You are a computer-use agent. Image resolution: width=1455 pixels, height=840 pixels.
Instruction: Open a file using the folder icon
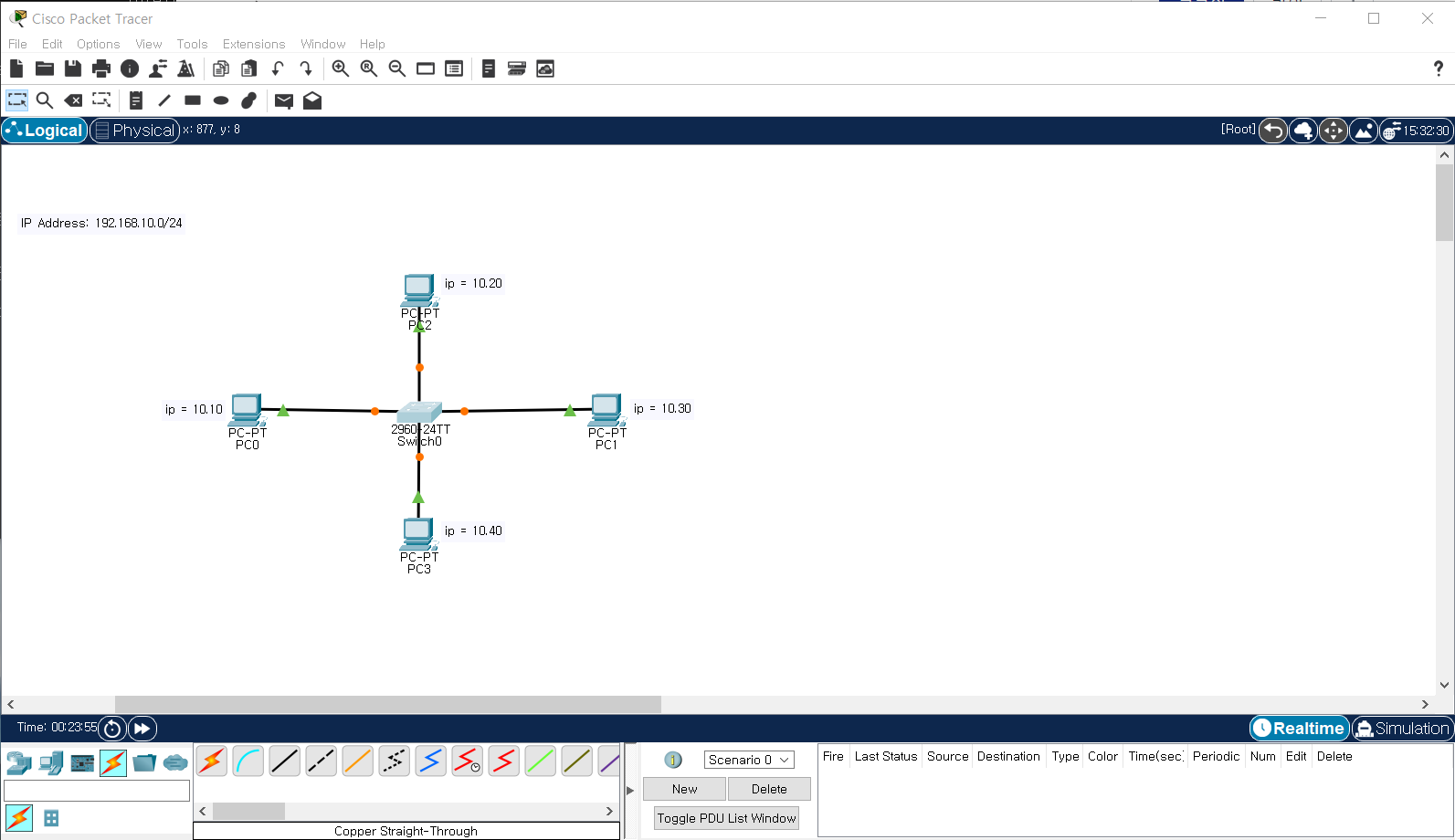point(45,68)
